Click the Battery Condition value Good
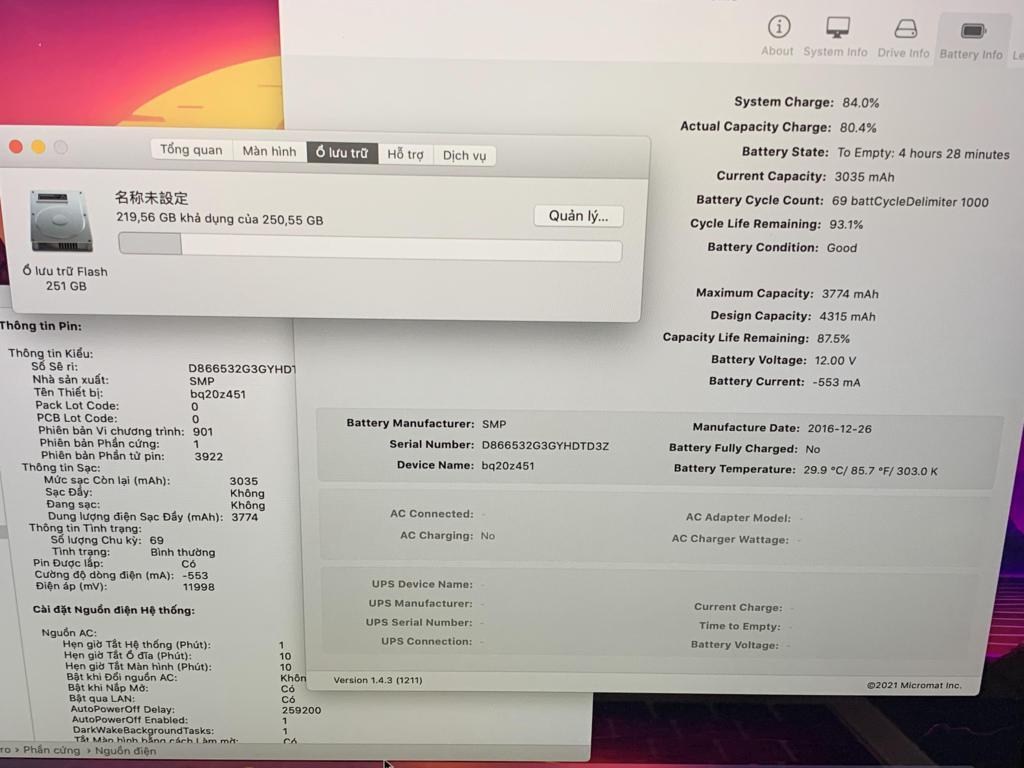Image resolution: width=1024 pixels, height=768 pixels. (x=842, y=248)
